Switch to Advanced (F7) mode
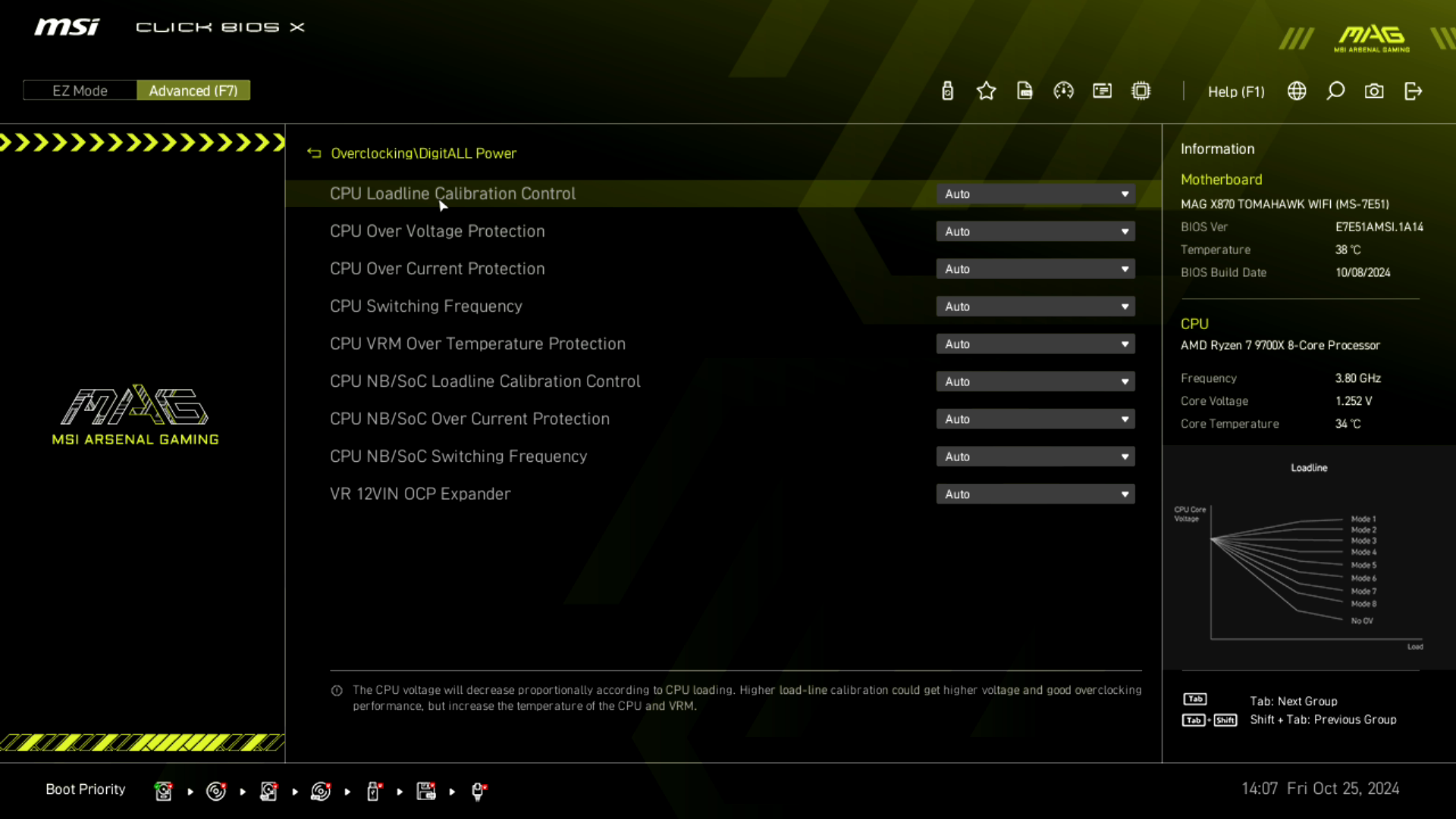 [193, 90]
